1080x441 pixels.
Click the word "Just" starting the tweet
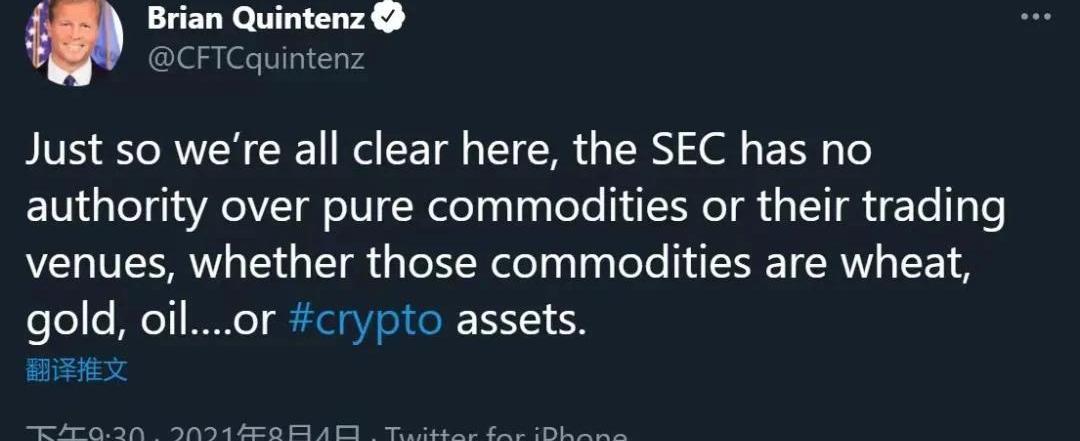67,153
